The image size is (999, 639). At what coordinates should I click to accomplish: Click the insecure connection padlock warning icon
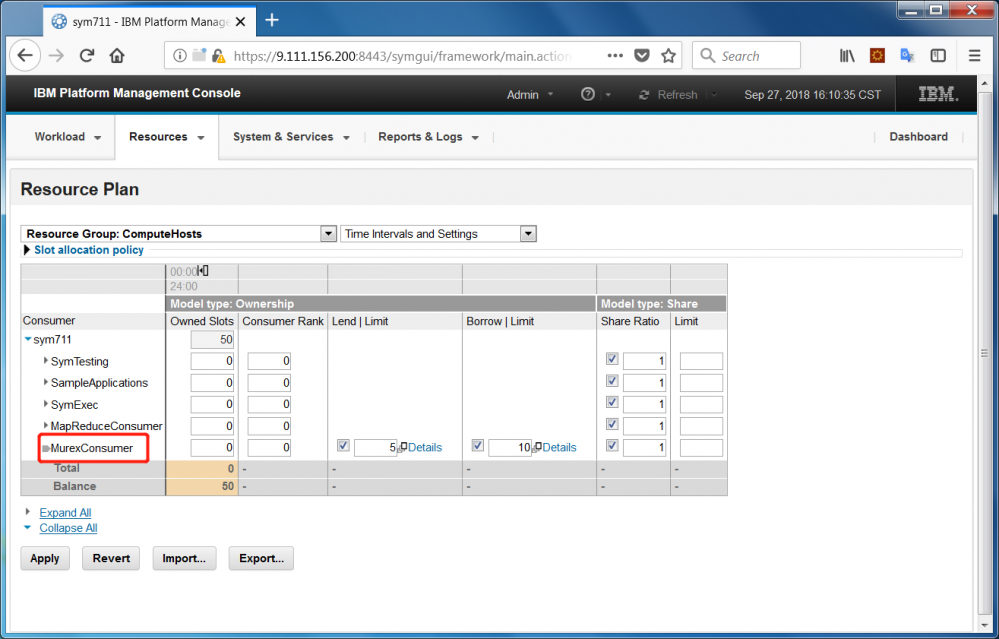click(x=219, y=56)
